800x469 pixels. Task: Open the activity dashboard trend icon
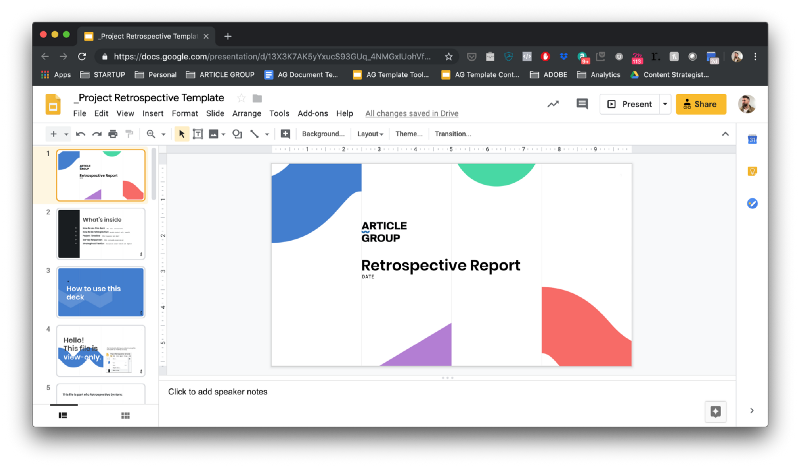click(x=553, y=104)
